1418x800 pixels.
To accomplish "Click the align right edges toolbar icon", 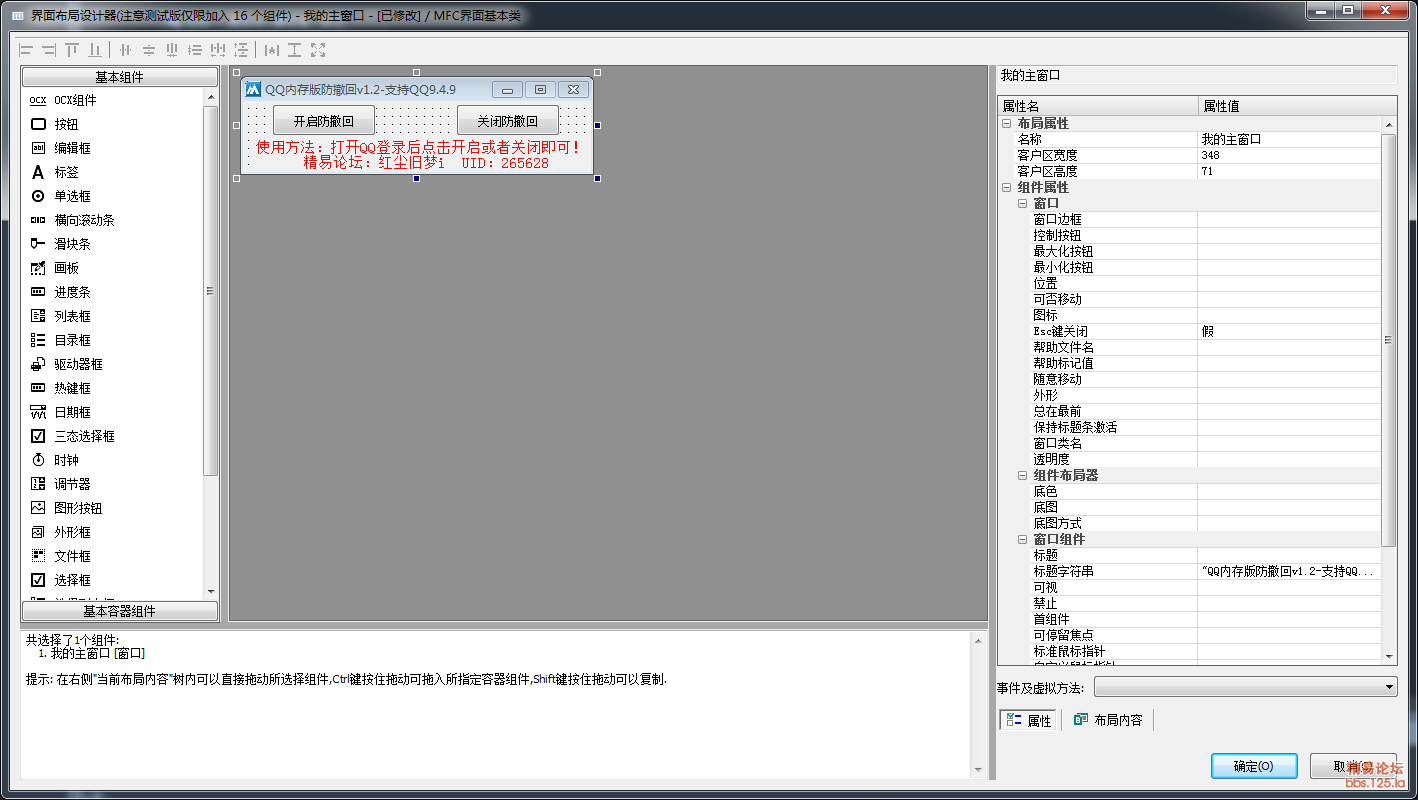I will click(x=49, y=49).
